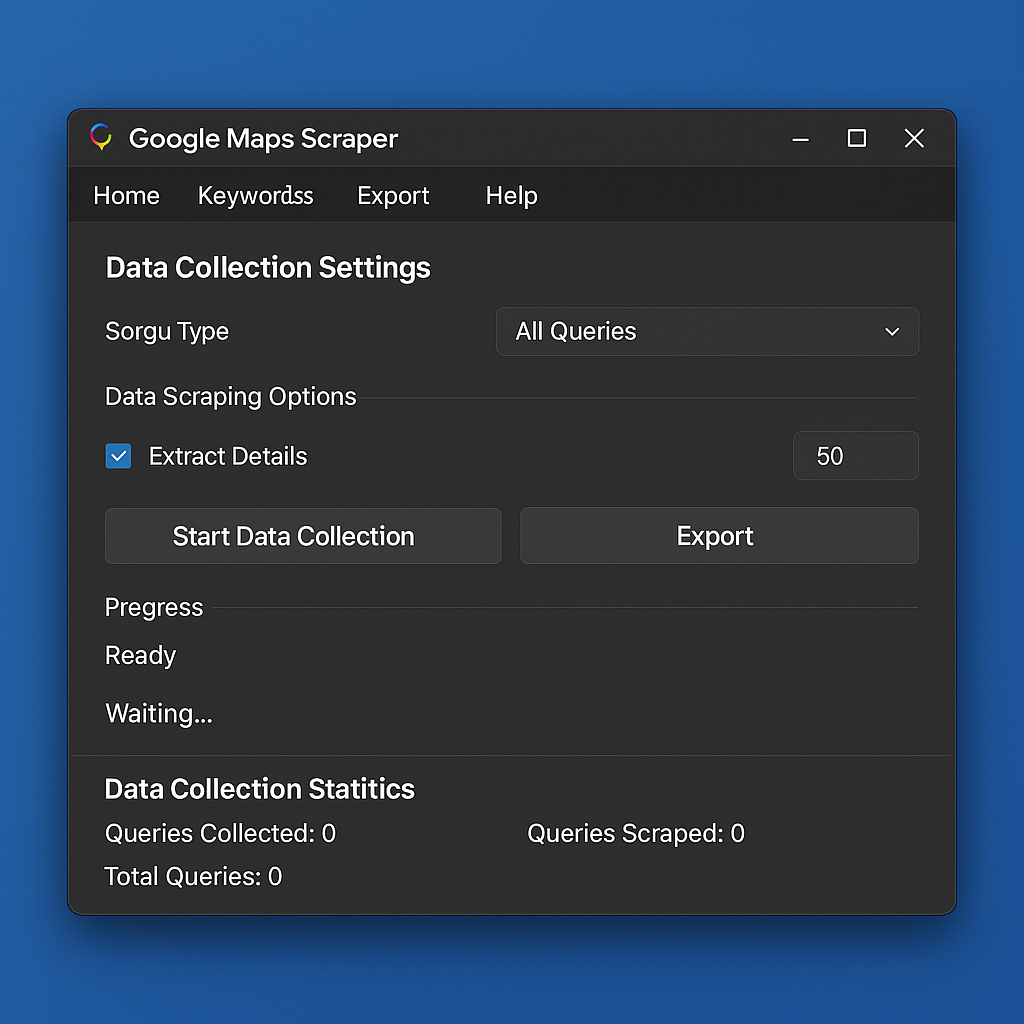Image resolution: width=1024 pixels, height=1024 pixels.
Task: Click the Data Collection Statitics heading
Action: click(x=260, y=789)
